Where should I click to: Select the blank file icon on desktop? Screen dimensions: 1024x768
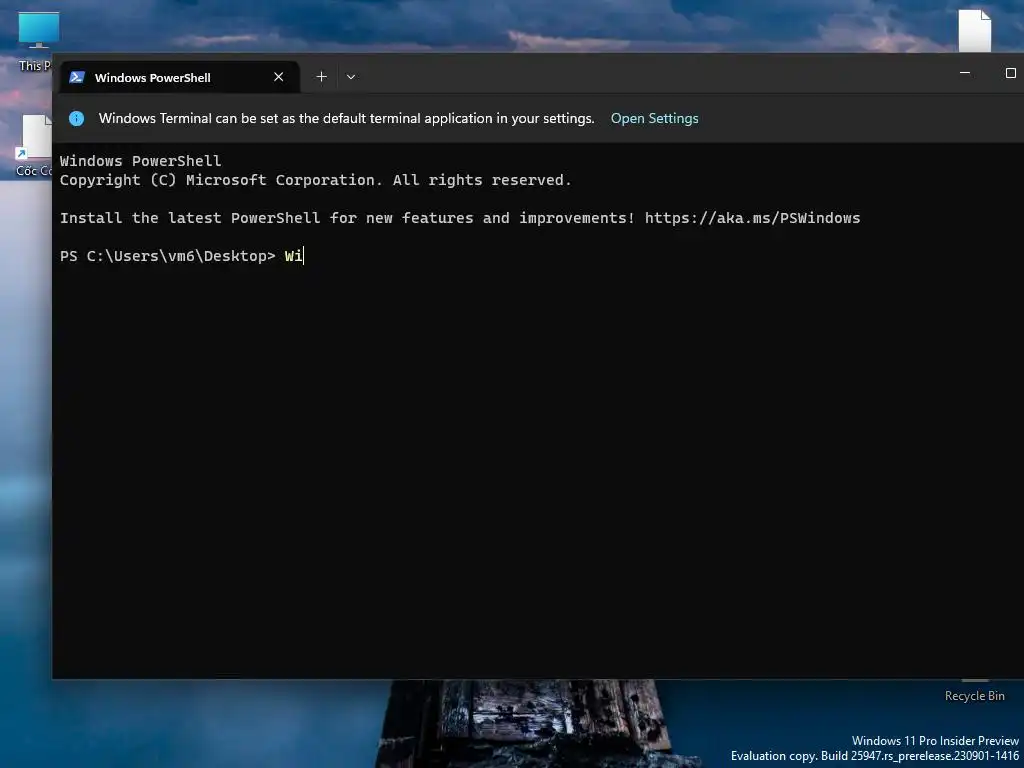974,31
